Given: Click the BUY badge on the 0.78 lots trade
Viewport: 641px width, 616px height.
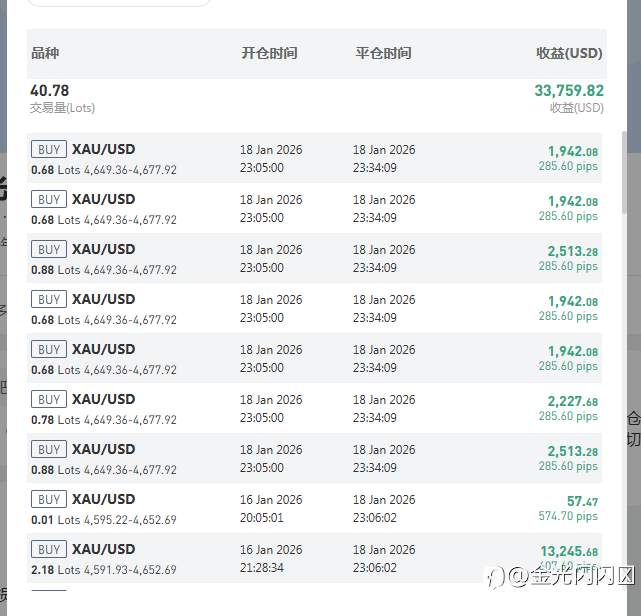Looking at the screenshot, I should pos(49,399).
